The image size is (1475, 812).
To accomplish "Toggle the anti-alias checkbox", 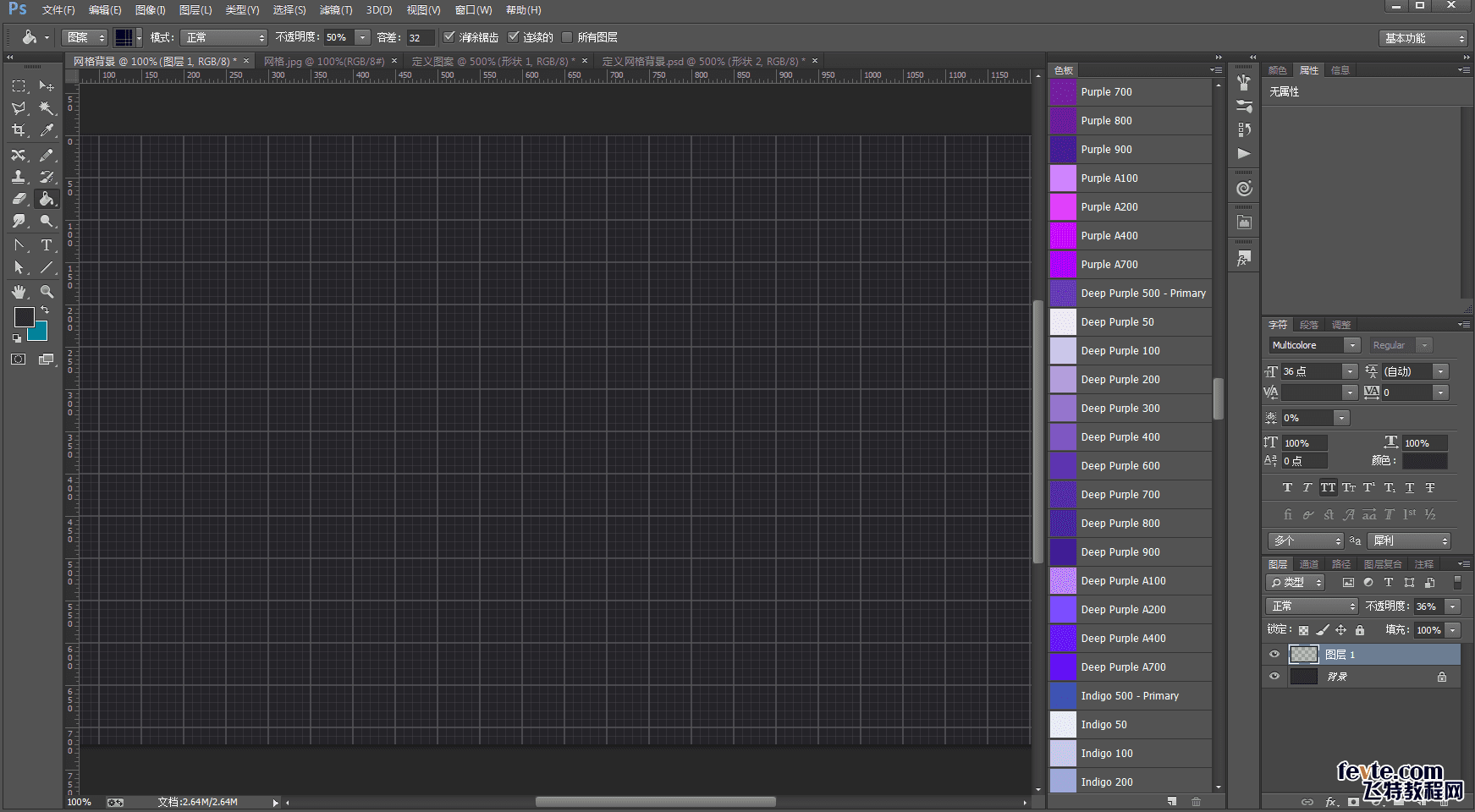I will pyautogui.click(x=449, y=37).
